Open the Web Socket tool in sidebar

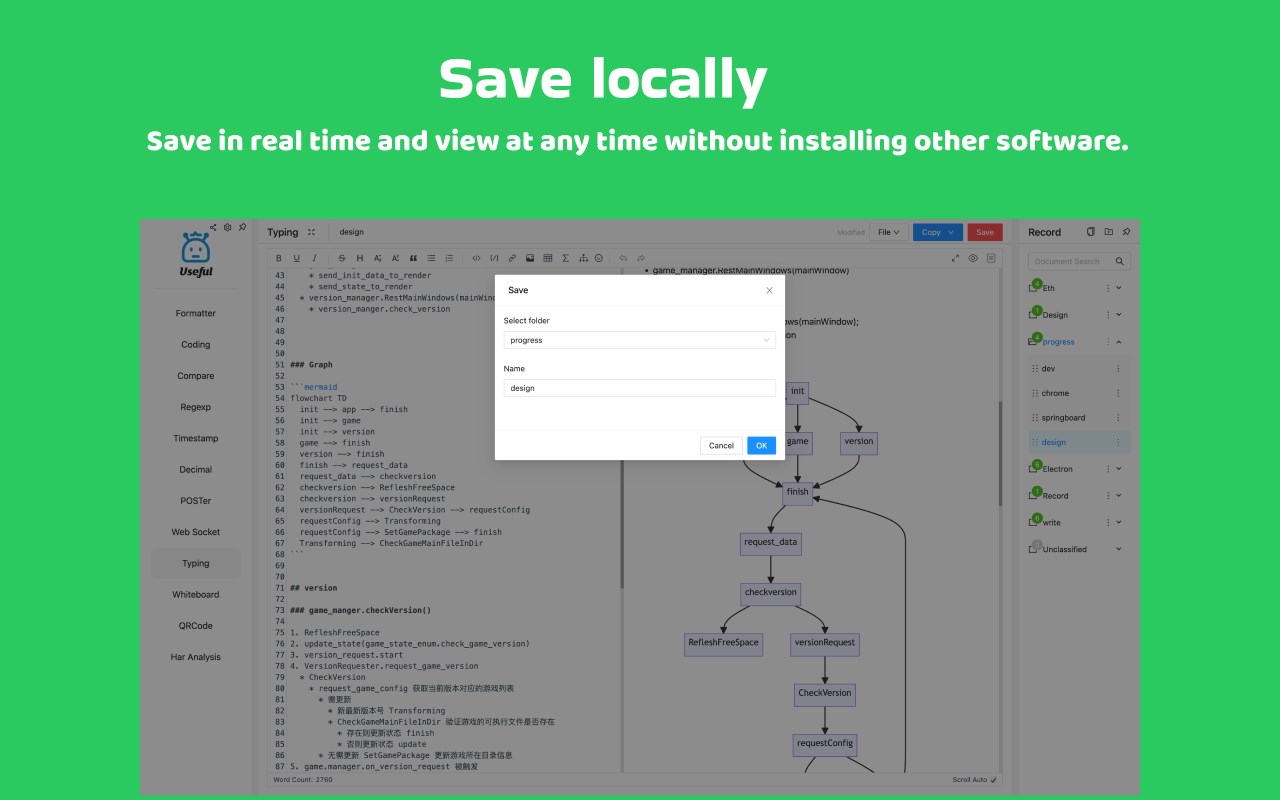(196, 532)
